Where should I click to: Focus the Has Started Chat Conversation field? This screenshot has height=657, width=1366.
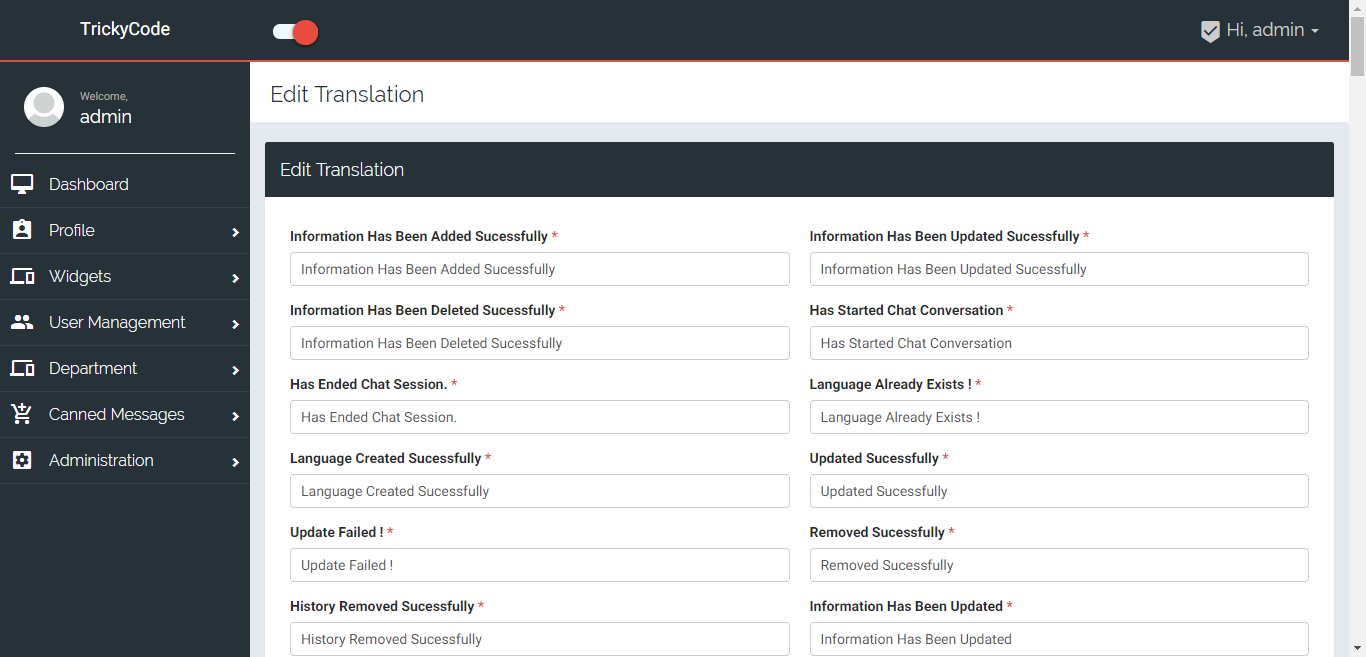click(x=1059, y=343)
